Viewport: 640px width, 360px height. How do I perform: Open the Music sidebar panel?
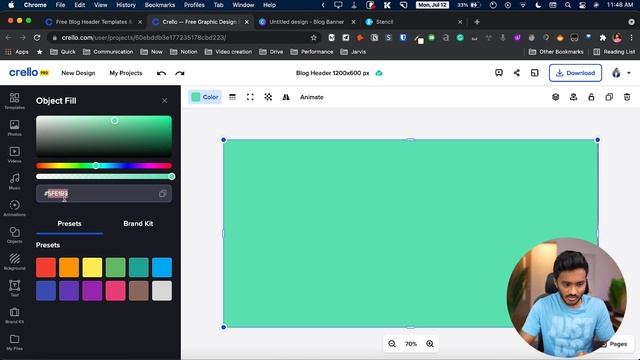(x=14, y=181)
